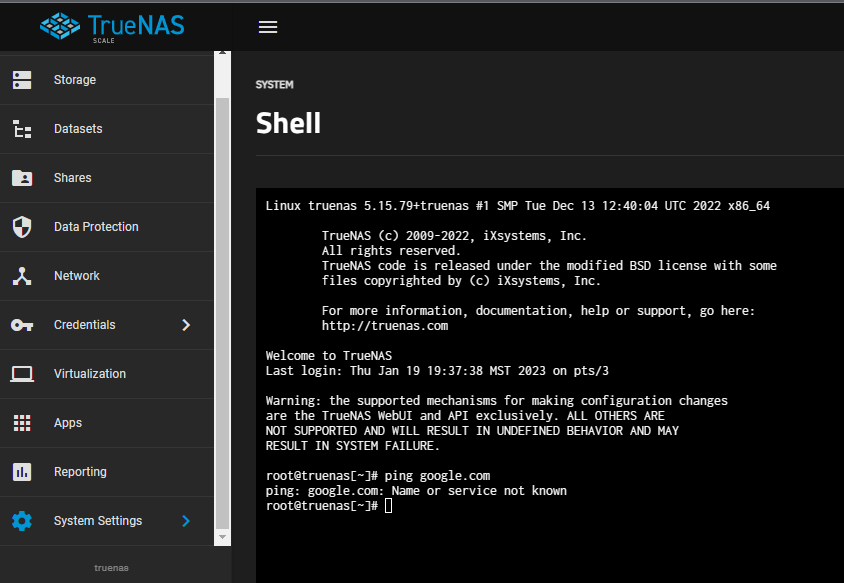Open the Credentials menu label
This screenshot has height=583, width=844.
click(x=85, y=325)
